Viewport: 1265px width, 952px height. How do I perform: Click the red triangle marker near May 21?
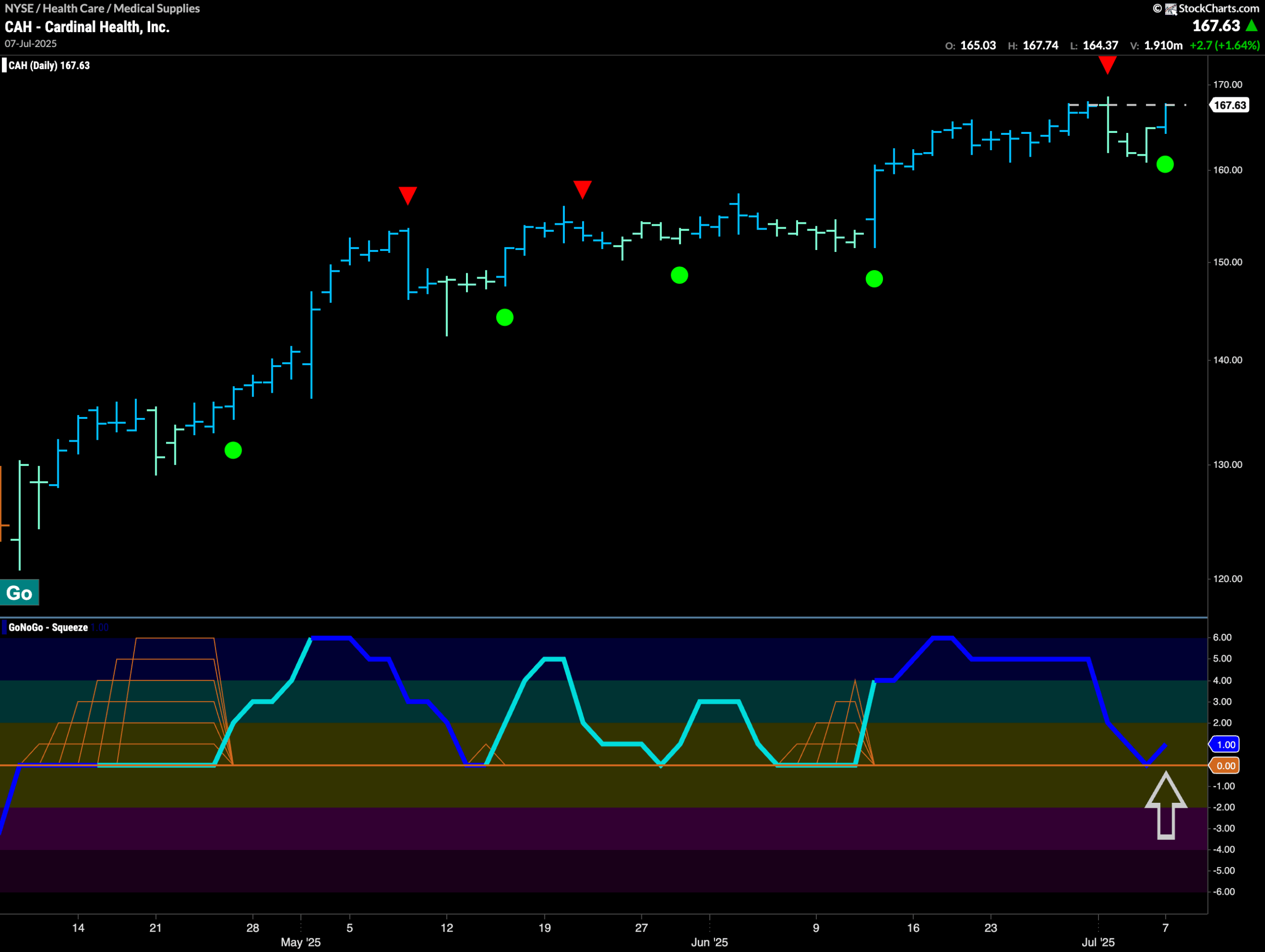click(582, 189)
